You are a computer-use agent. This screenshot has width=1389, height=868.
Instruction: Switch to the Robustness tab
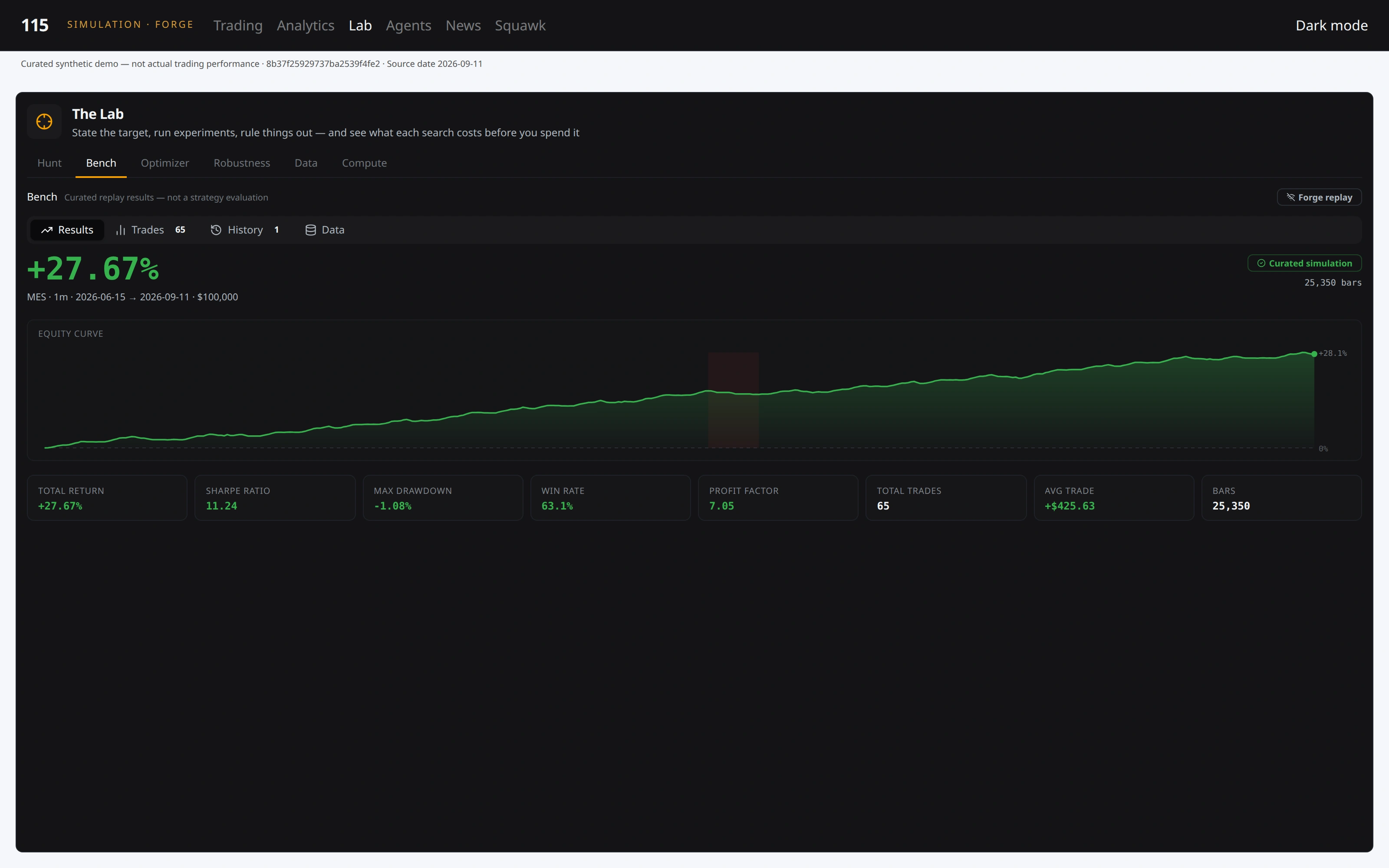(x=242, y=163)
